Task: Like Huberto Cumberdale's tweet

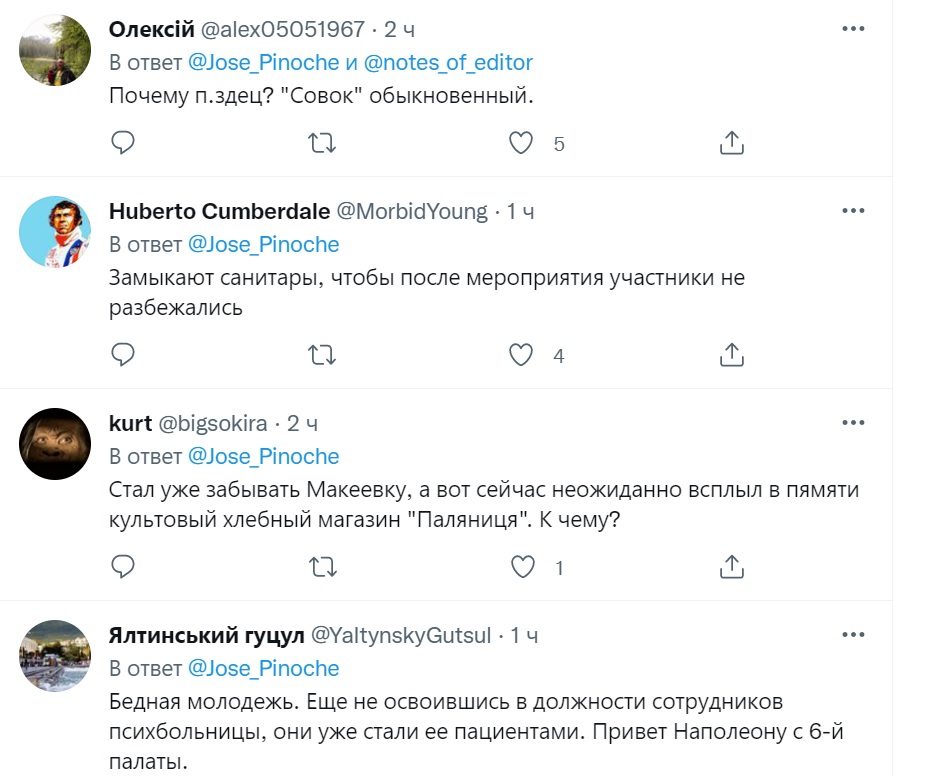Action: (521, 355)
